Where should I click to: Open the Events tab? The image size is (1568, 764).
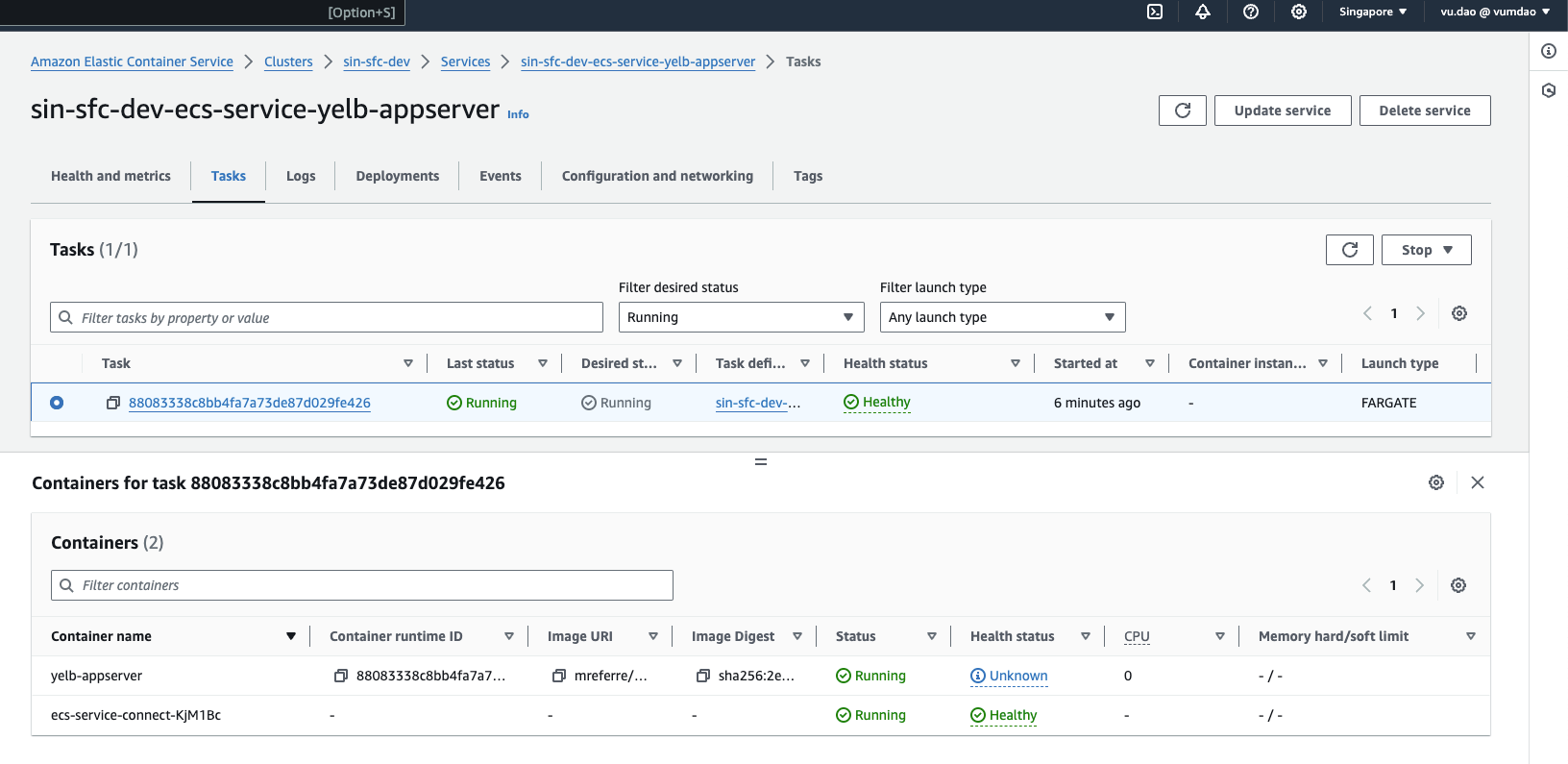click(x=501, y=176)
